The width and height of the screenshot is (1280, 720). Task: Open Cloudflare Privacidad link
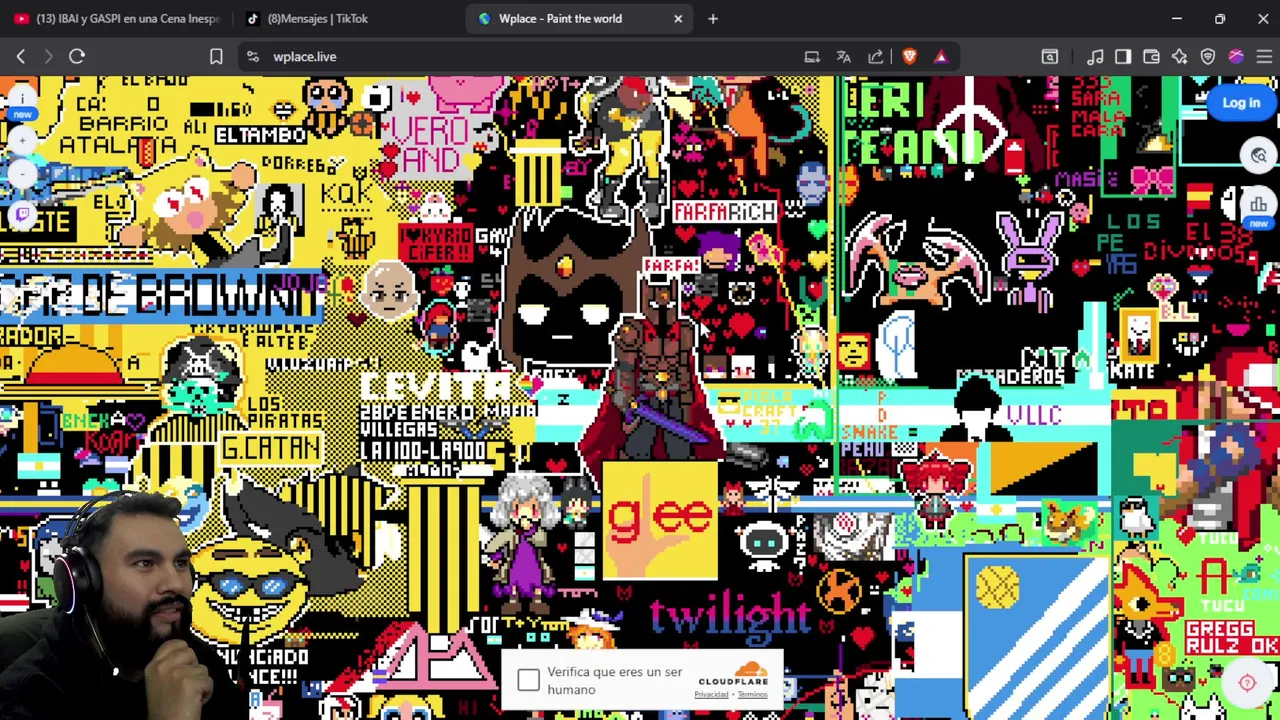pyautogui.click(x=711, y=694)
